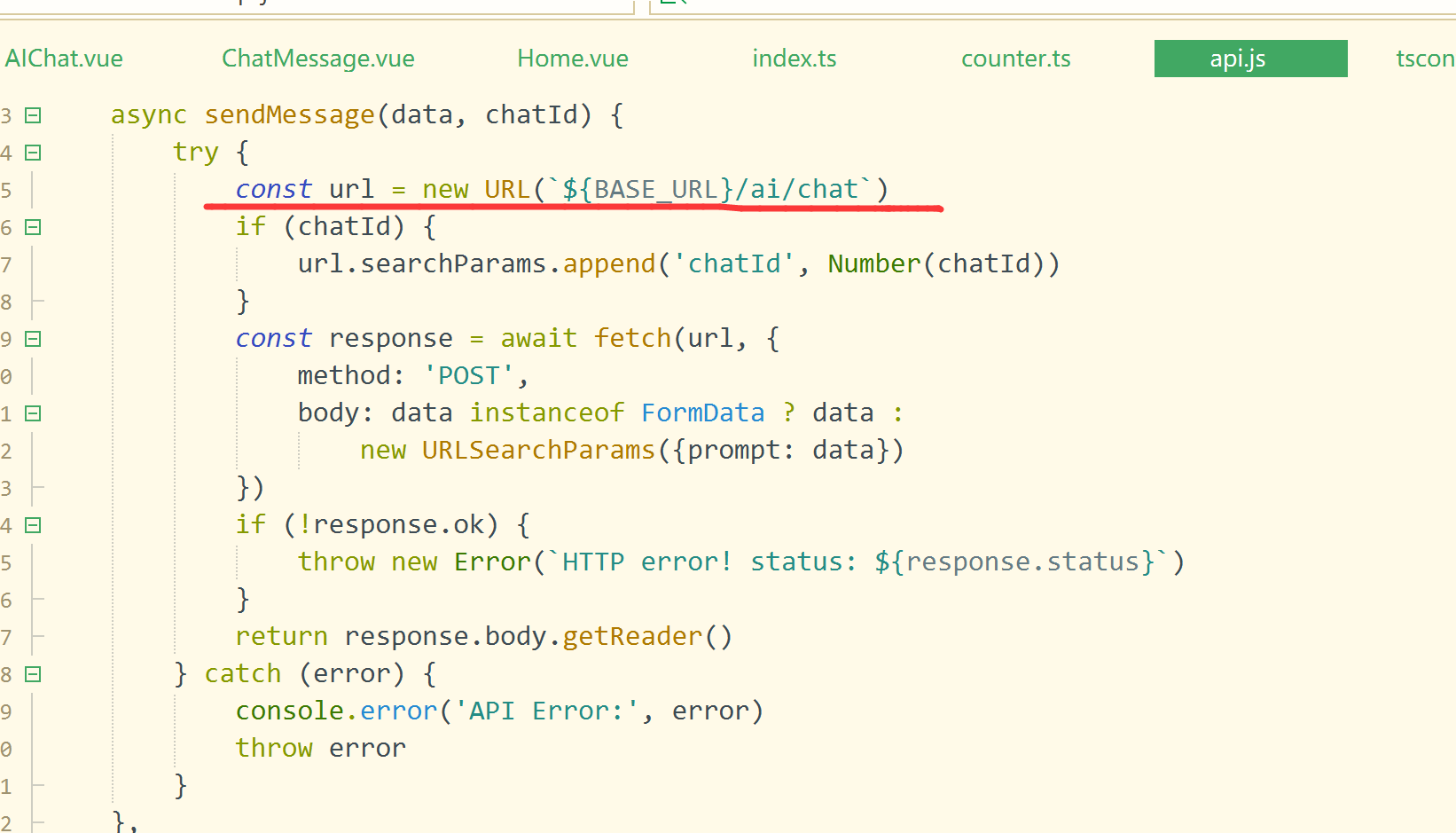Collapse the try block fold marker
The image size is (1456, 833).
pyautogui.click(x=33, y=153)
